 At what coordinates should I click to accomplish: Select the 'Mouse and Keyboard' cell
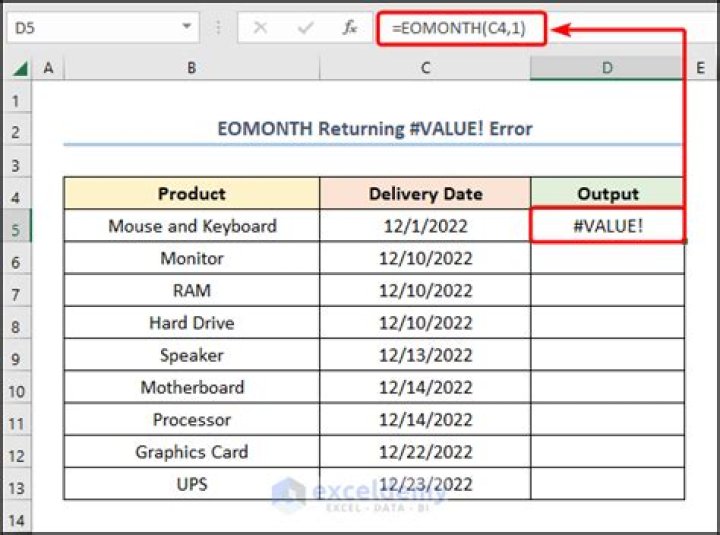[192, 225]
